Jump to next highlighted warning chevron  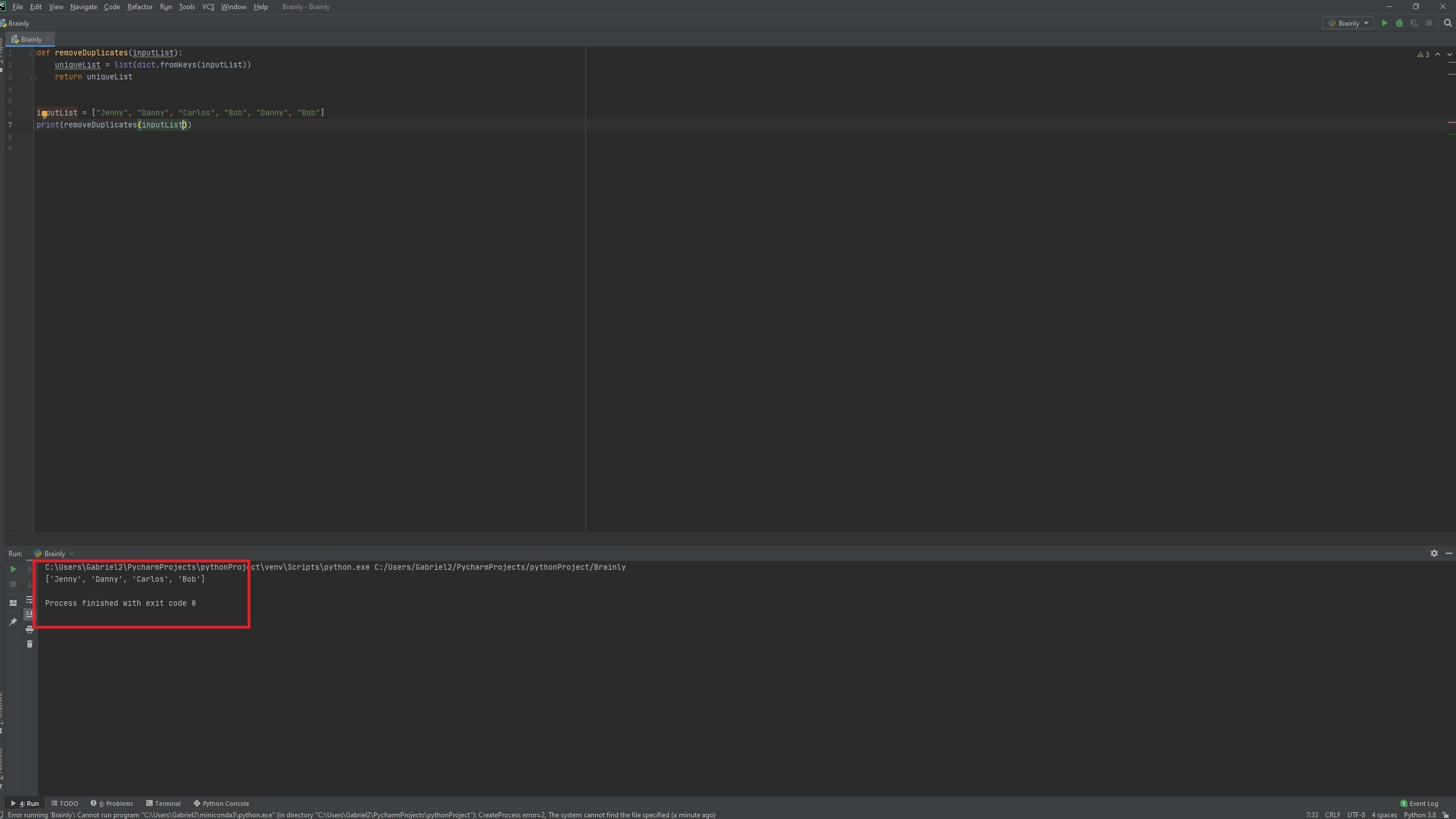(1449, 54)
